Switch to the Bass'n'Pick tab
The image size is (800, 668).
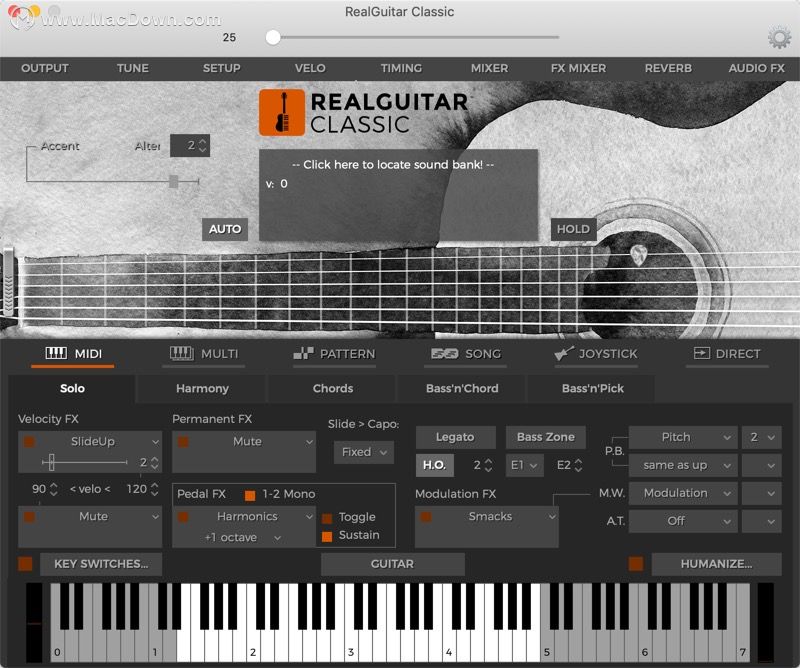tap(592, 389)
